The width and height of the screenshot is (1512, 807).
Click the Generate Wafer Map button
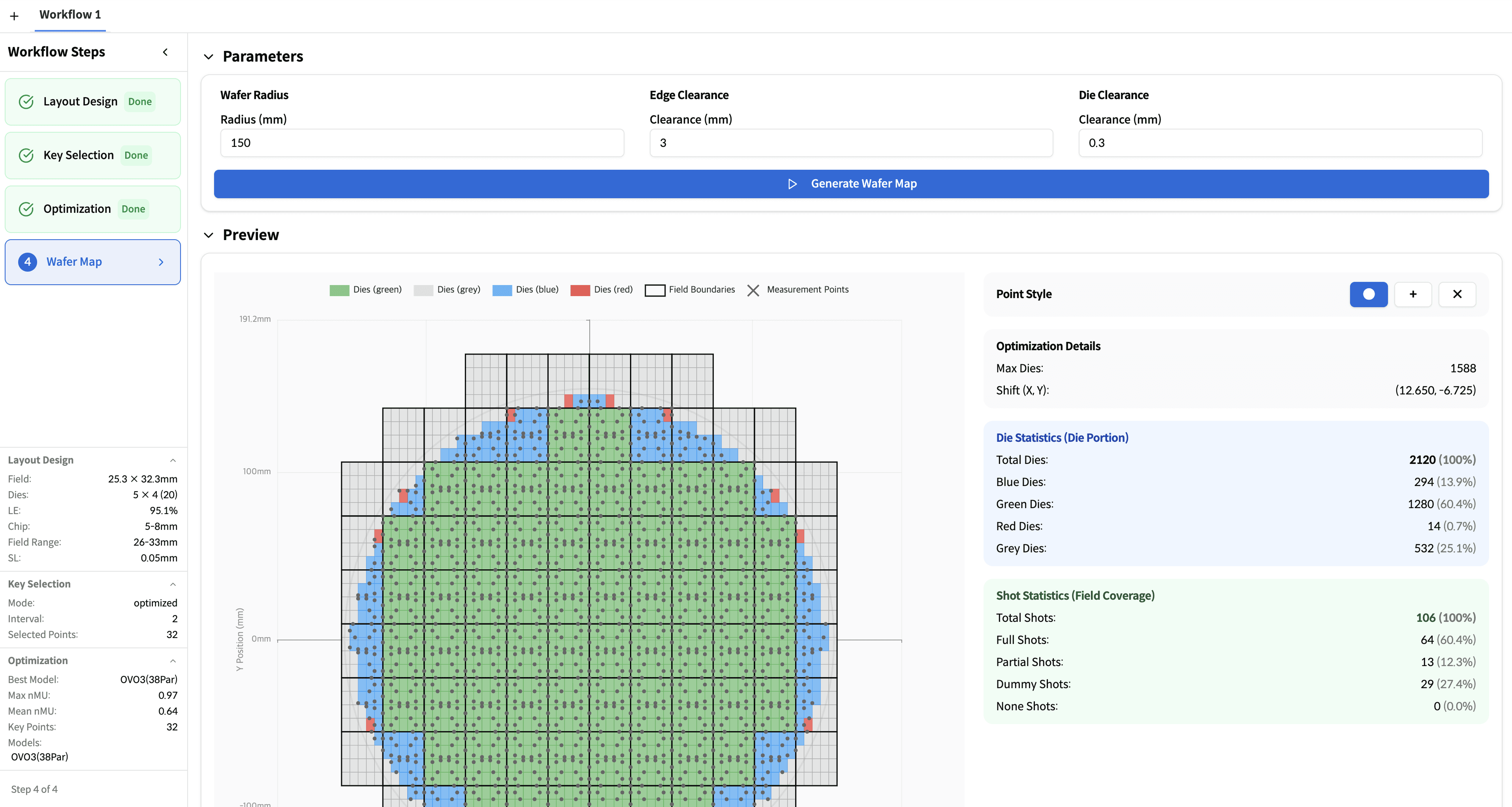point(851,184)
